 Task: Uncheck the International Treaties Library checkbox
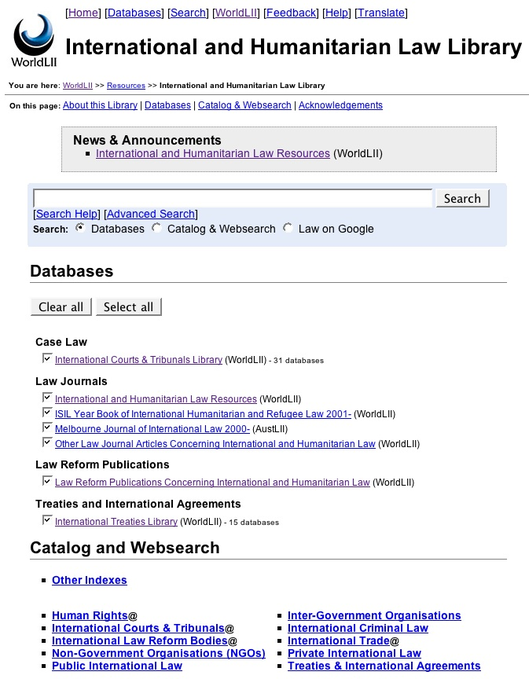click(47, 520)
